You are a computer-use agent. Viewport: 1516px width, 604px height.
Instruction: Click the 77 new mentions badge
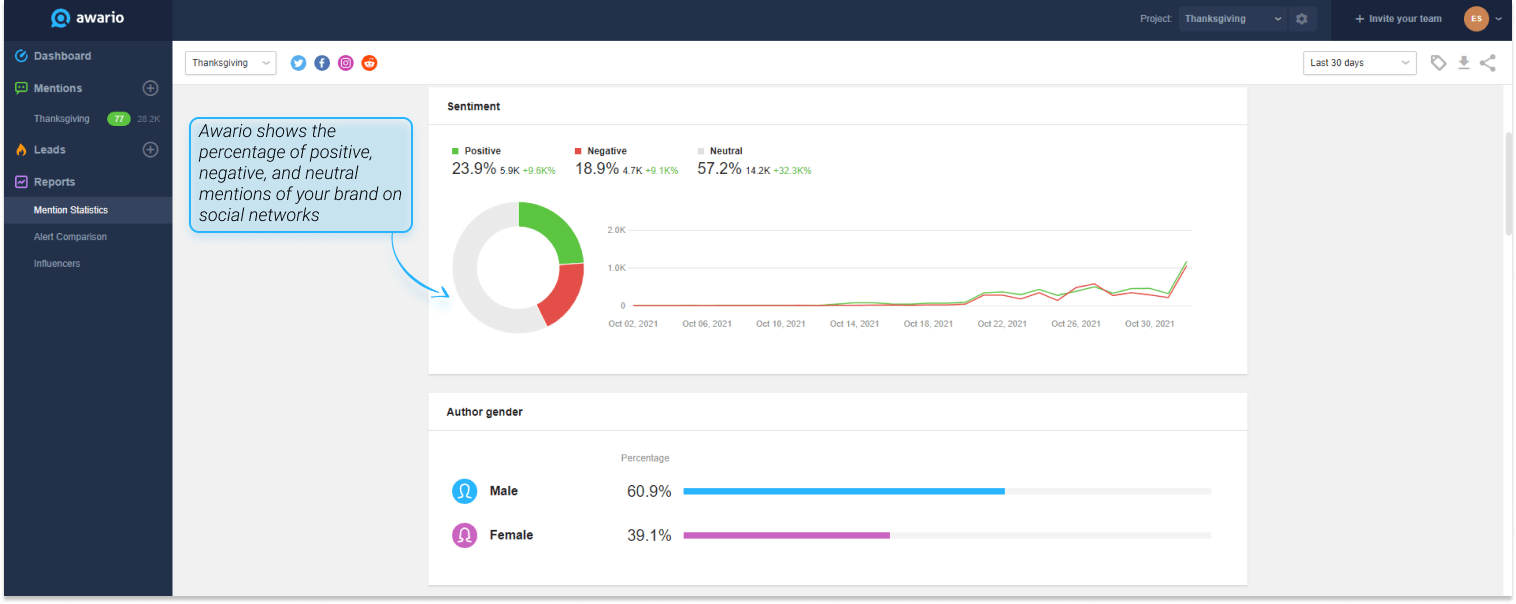(119, 119)
